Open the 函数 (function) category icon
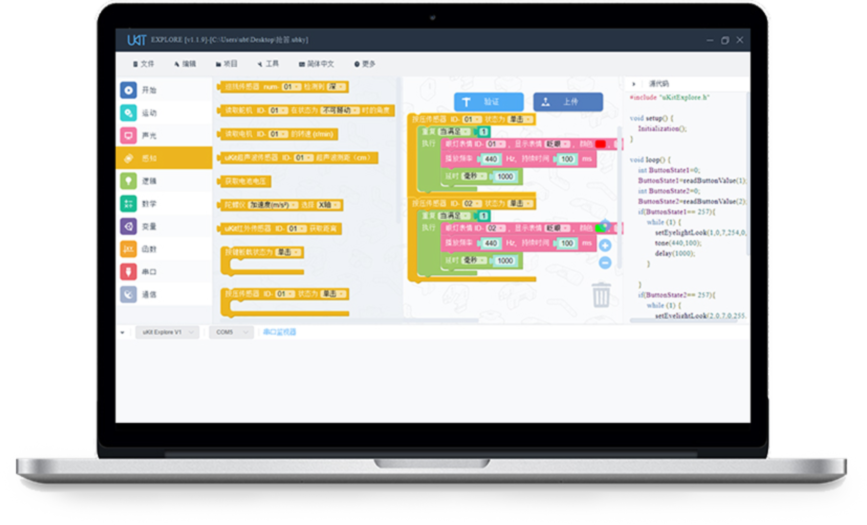This screenshot has height=525, width=867. click(128, 249)
